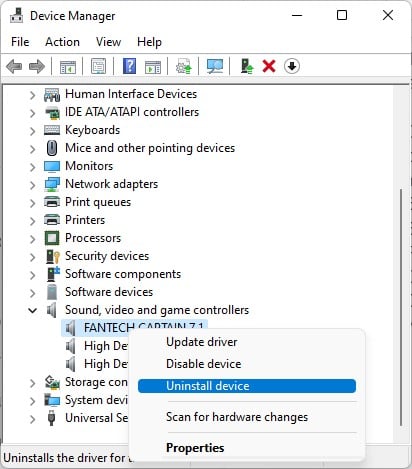Viewport: 412px width, 469px height.
Task: Expand IDE ATA/ATAPI controllers node
Action: tap(32, 113)
